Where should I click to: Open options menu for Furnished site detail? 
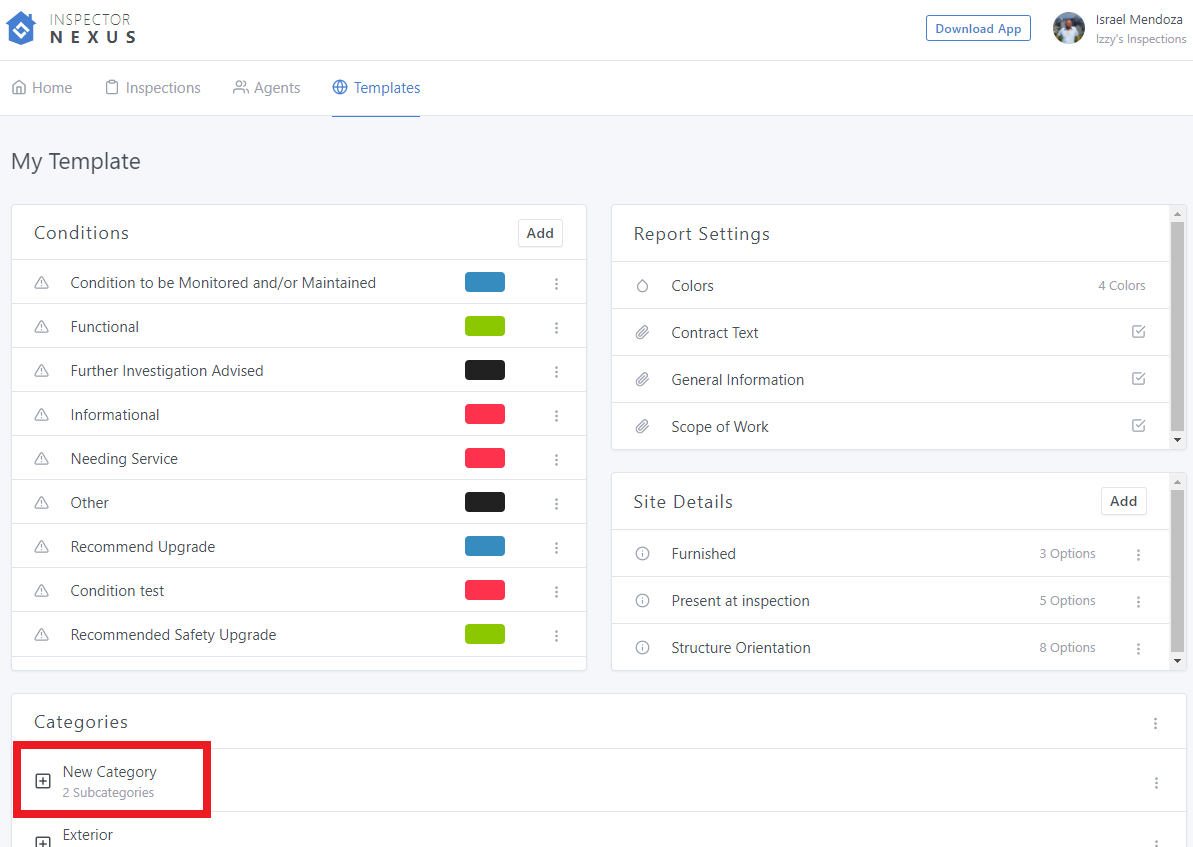tap(1138, 555)
